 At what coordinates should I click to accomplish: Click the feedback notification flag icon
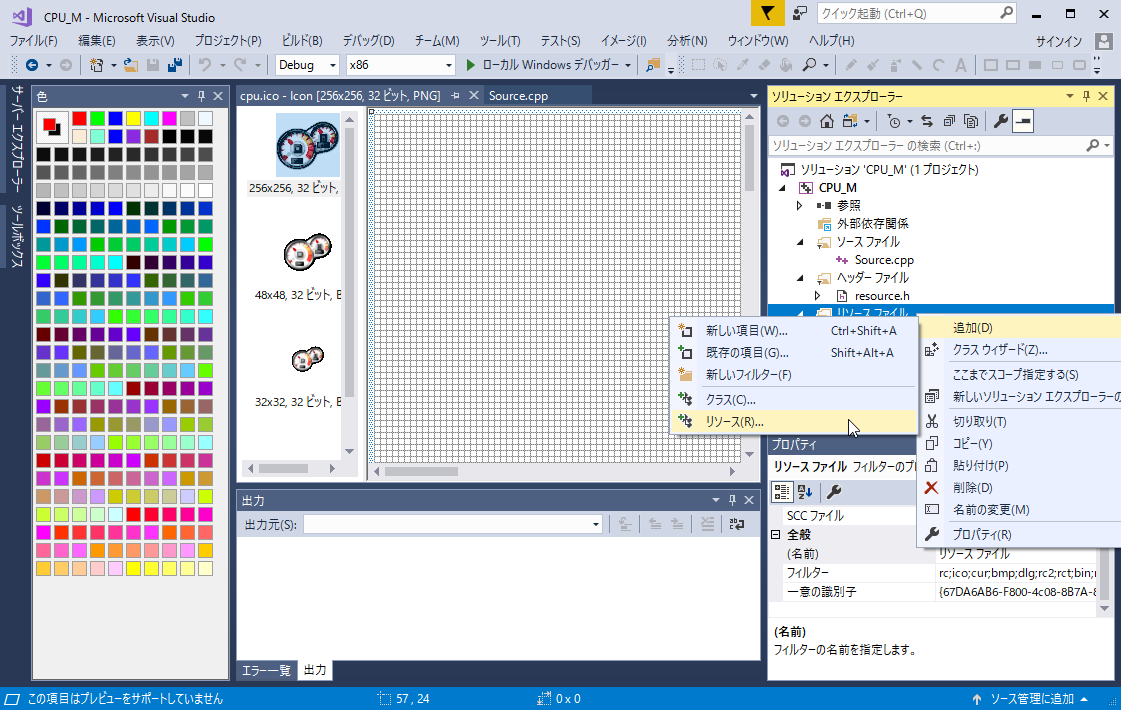(767, 13)
